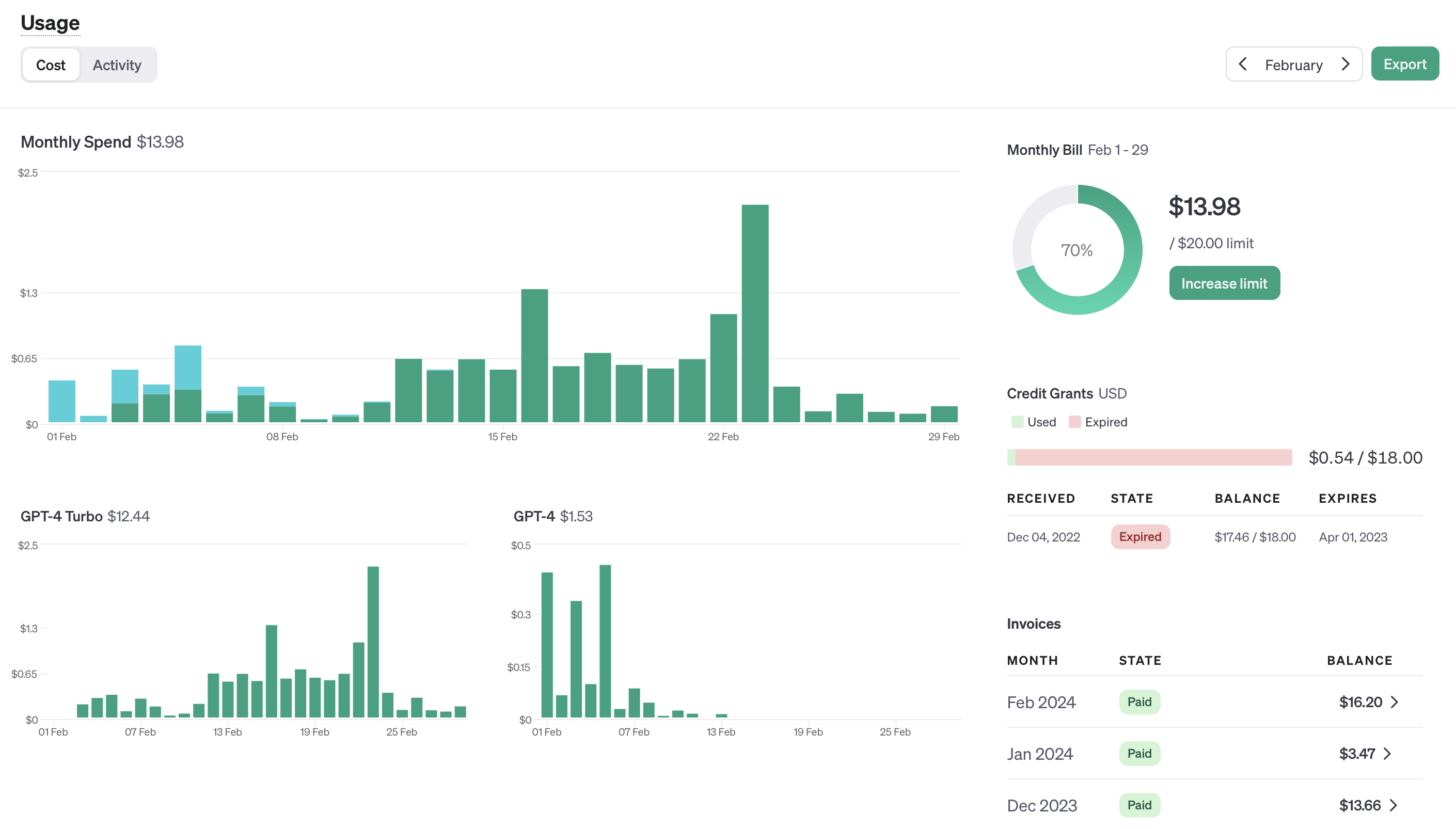The width and height of the screenshot is (1456, 829).
Task: Click Paid badge for Jan 2024
Action: coord(1139,754)
